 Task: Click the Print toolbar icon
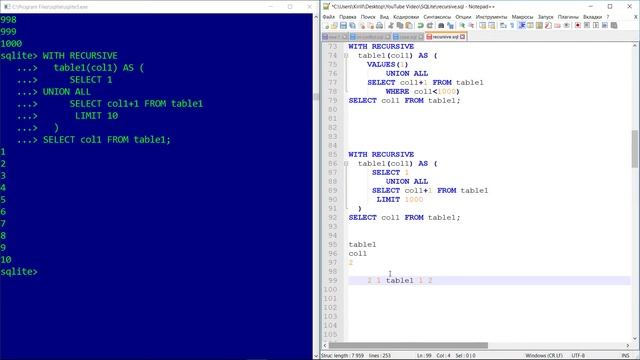[x=379, y=25]
